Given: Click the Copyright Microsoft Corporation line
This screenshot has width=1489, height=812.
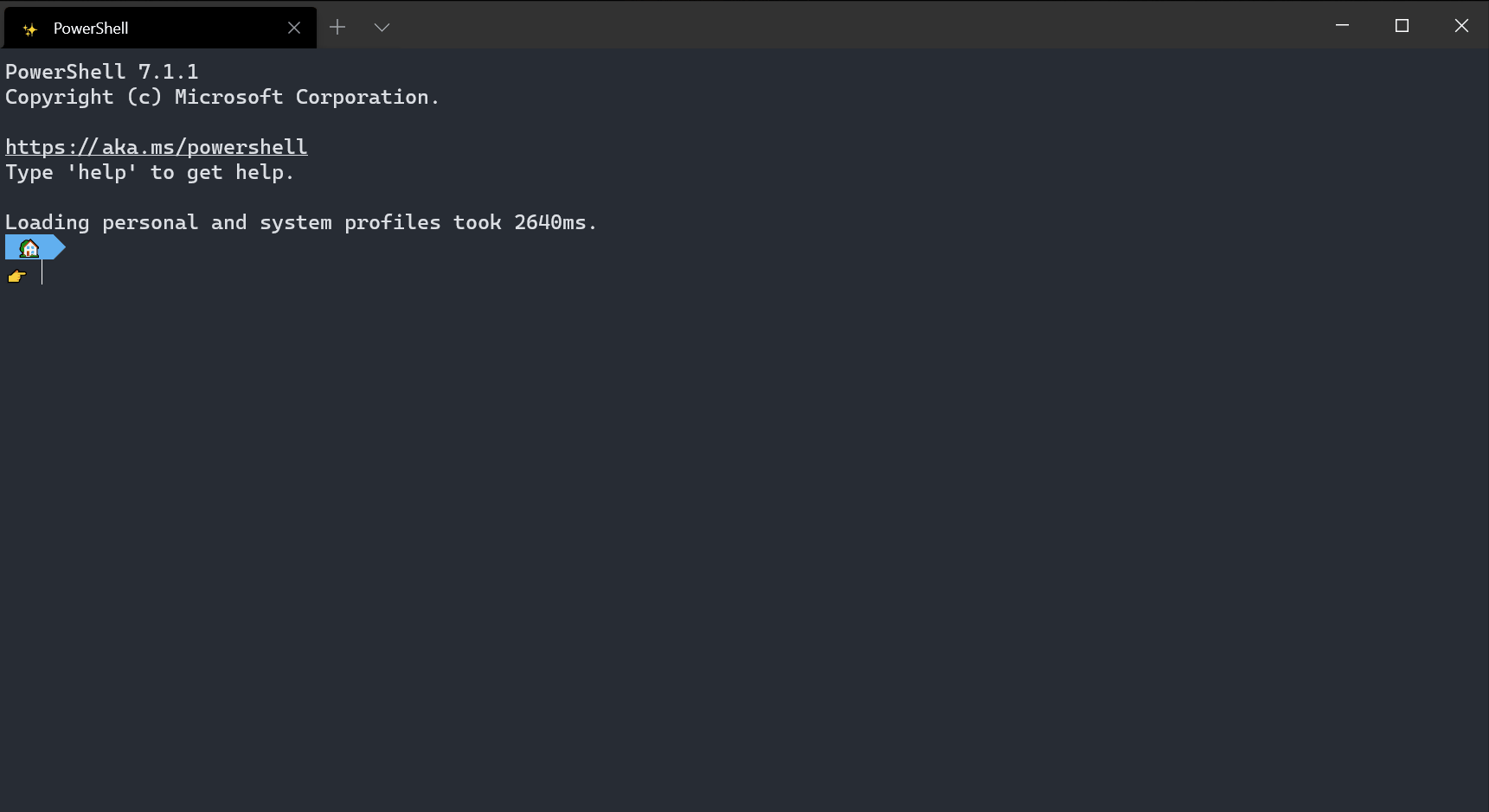Looking at the screenshot, I should [222, 97].
